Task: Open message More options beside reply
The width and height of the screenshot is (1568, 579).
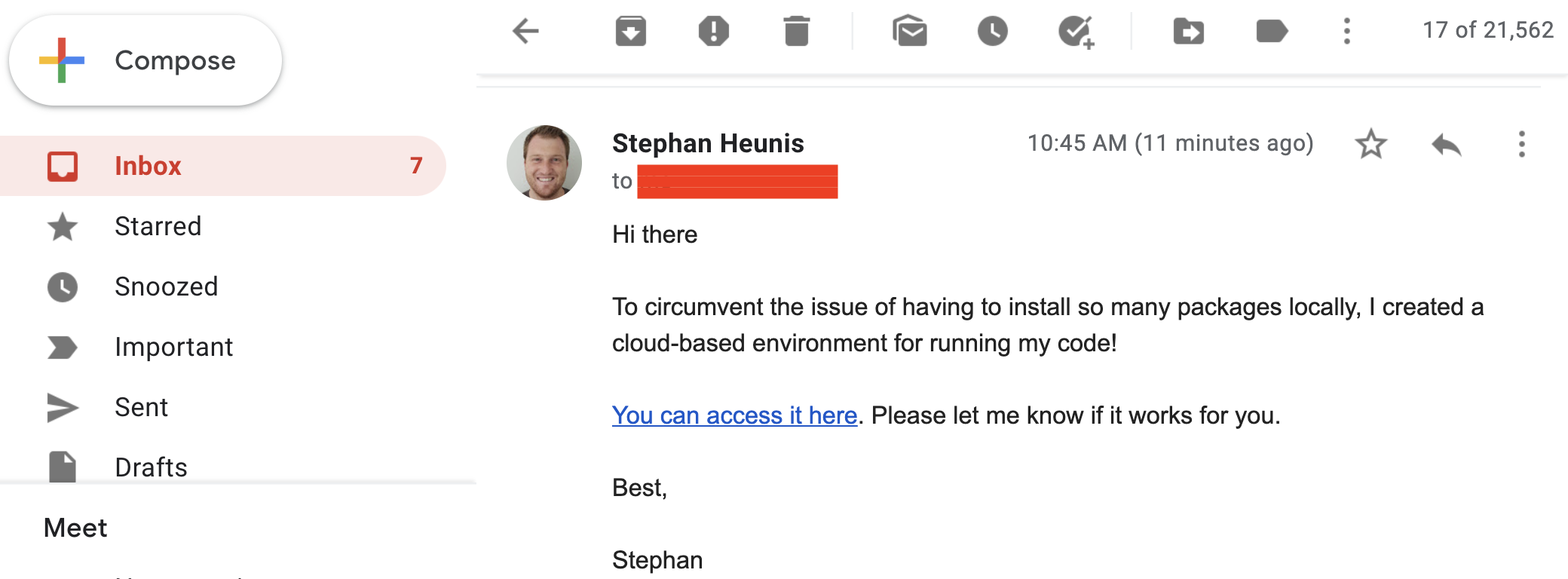Action: [1521, 144]
